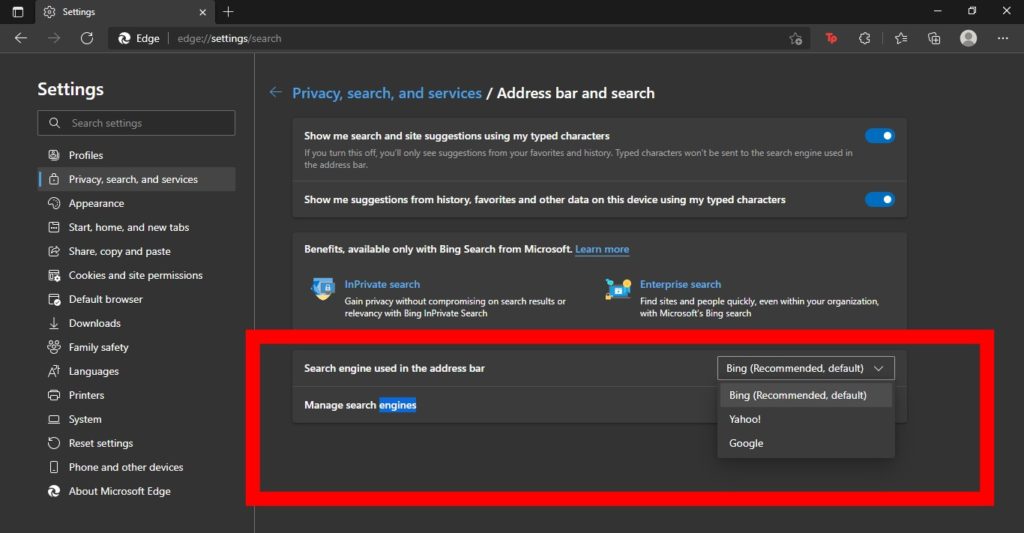1024x533 pixels.
Task: Open a new tab with plus icon
Action: [228, 12]
